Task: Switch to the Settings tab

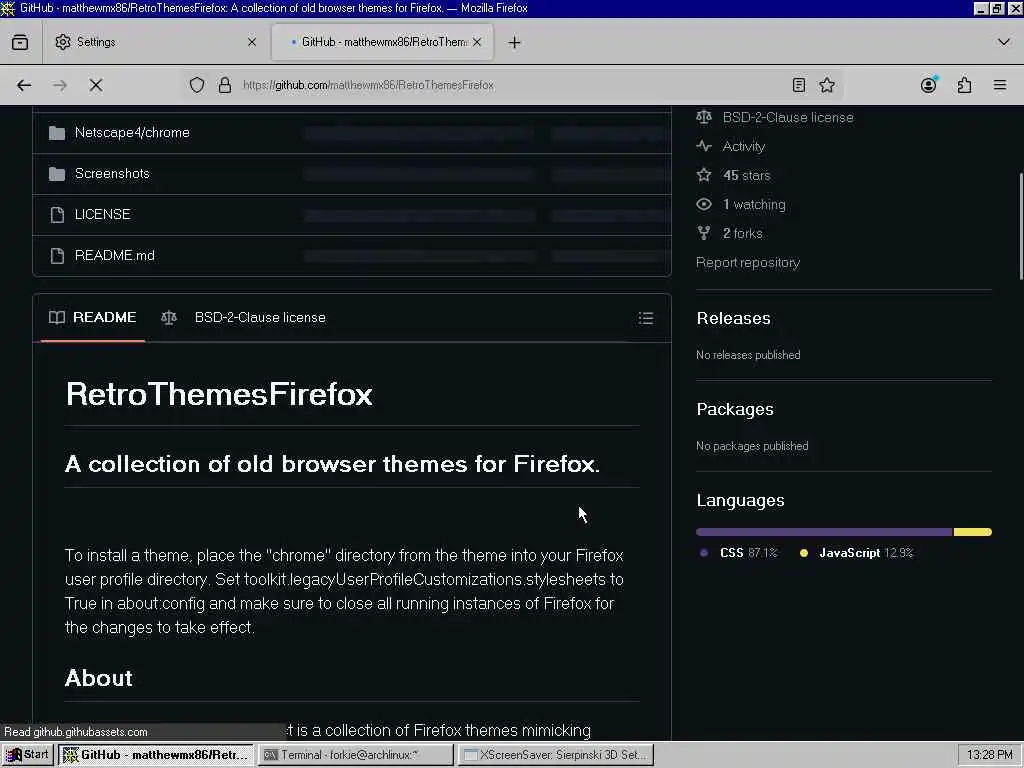Action: 155,42
